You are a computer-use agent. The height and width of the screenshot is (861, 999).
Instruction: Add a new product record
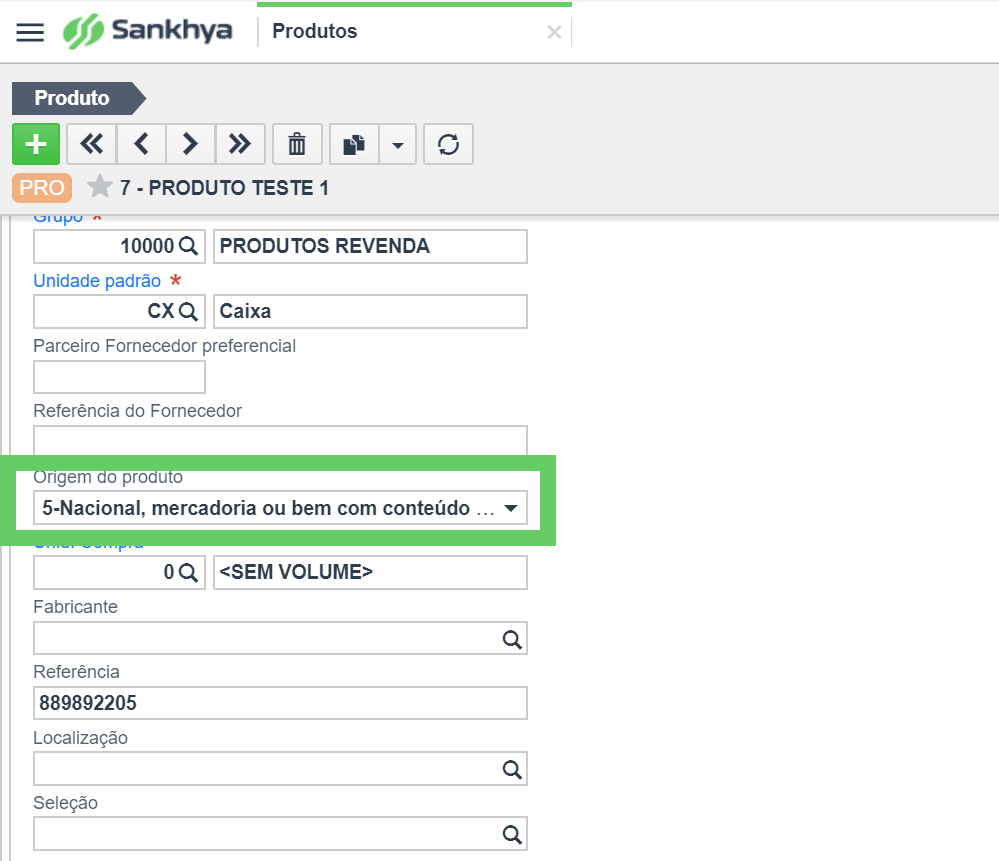(x=36, y=145)
